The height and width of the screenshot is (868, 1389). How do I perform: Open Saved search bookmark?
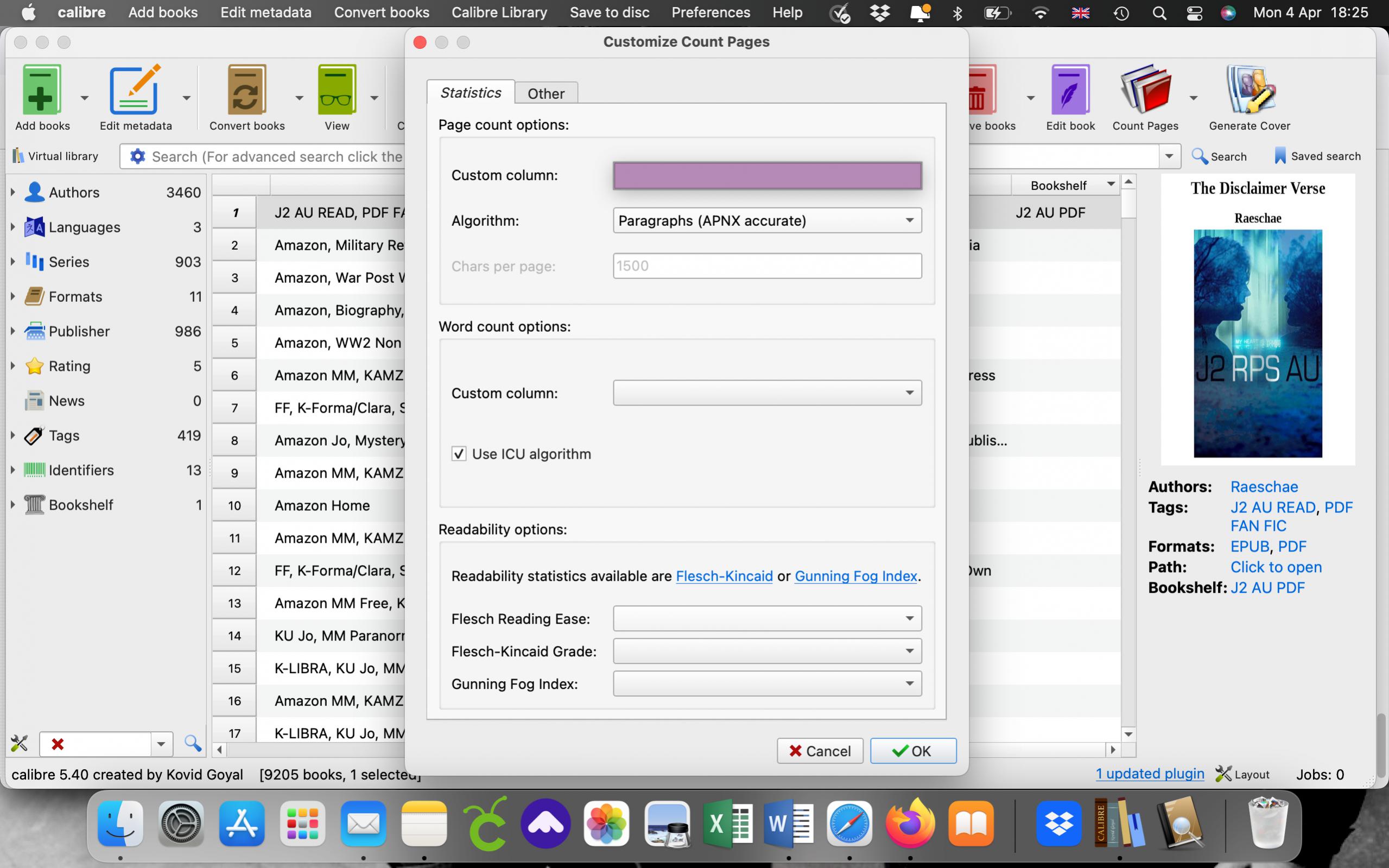click(1317, 156)
